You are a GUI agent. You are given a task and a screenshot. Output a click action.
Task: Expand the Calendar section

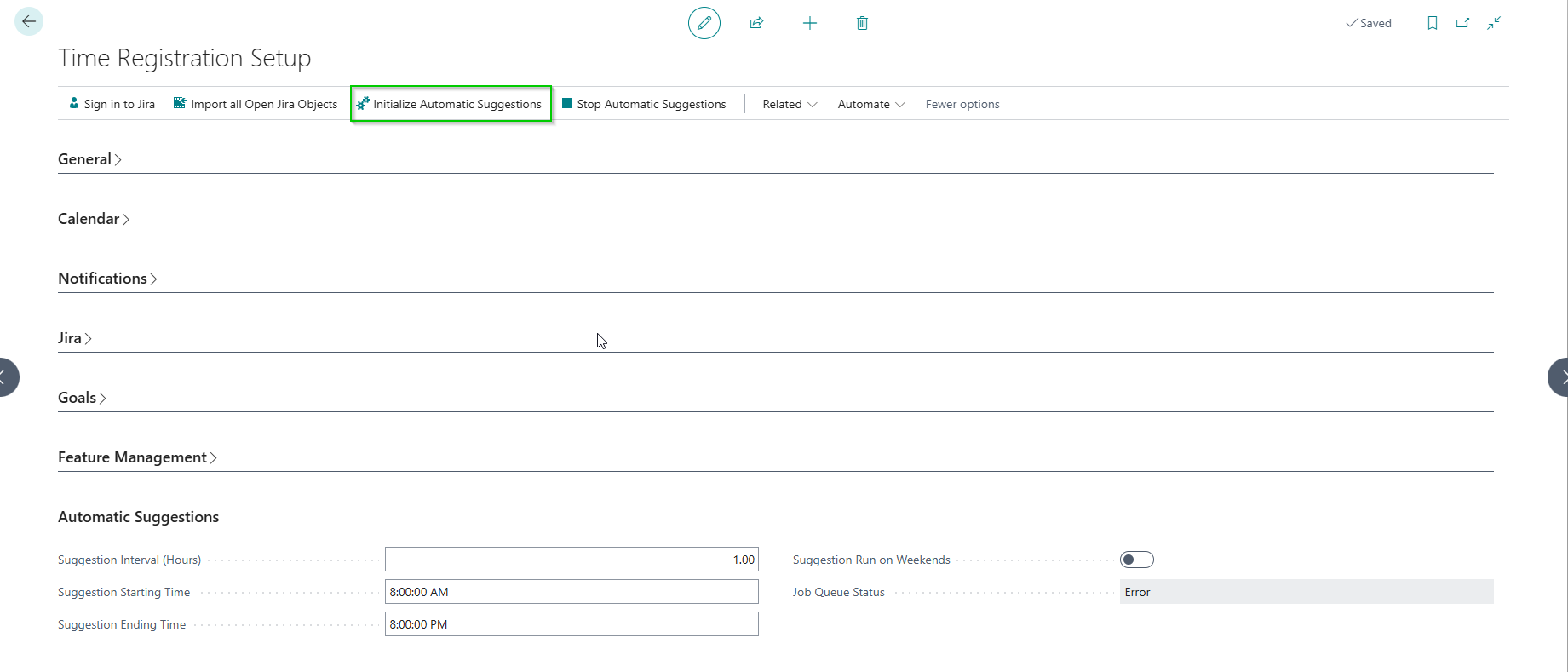tap(94, 219)
